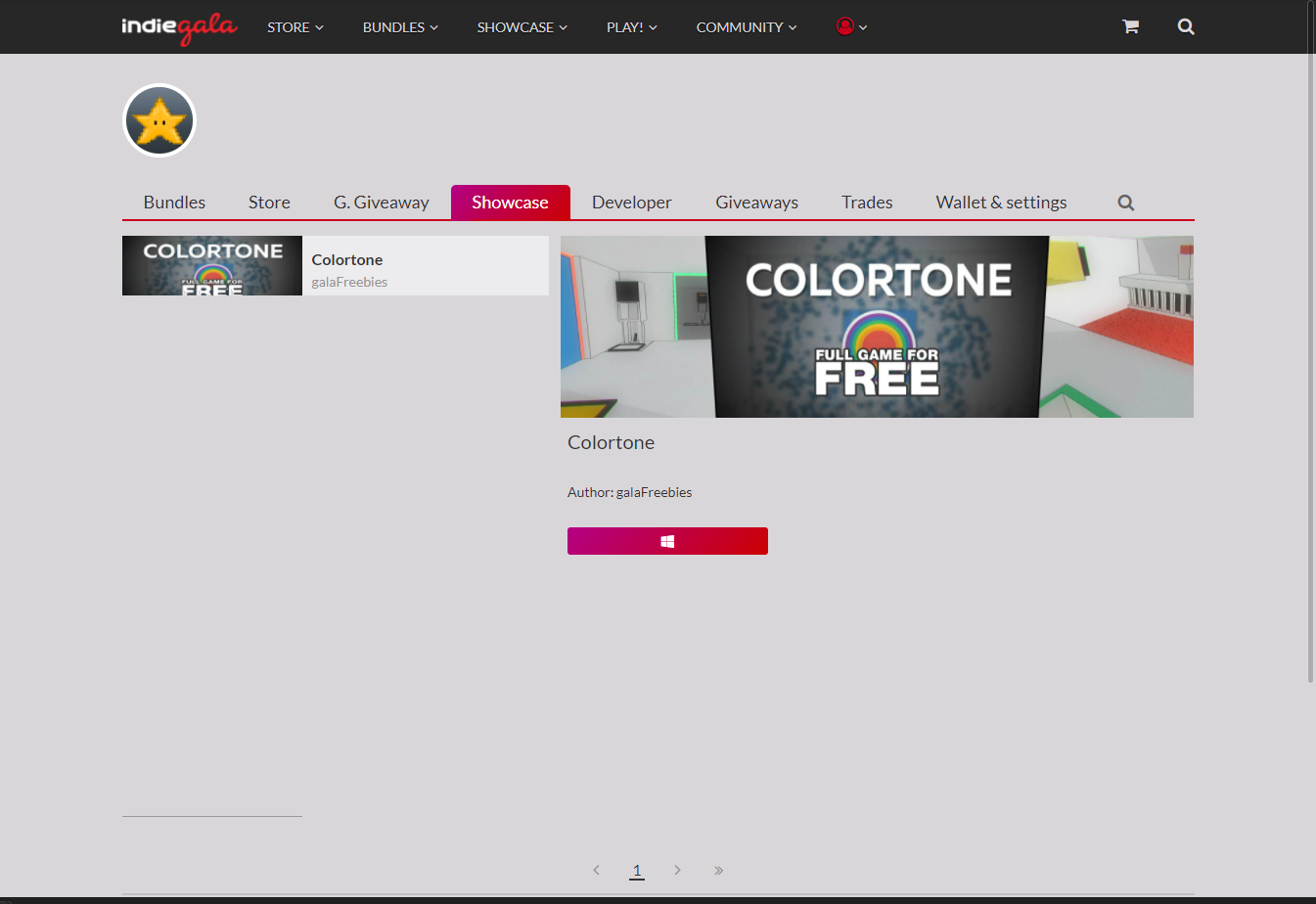Select the Showcase tab

pos(510,203)
